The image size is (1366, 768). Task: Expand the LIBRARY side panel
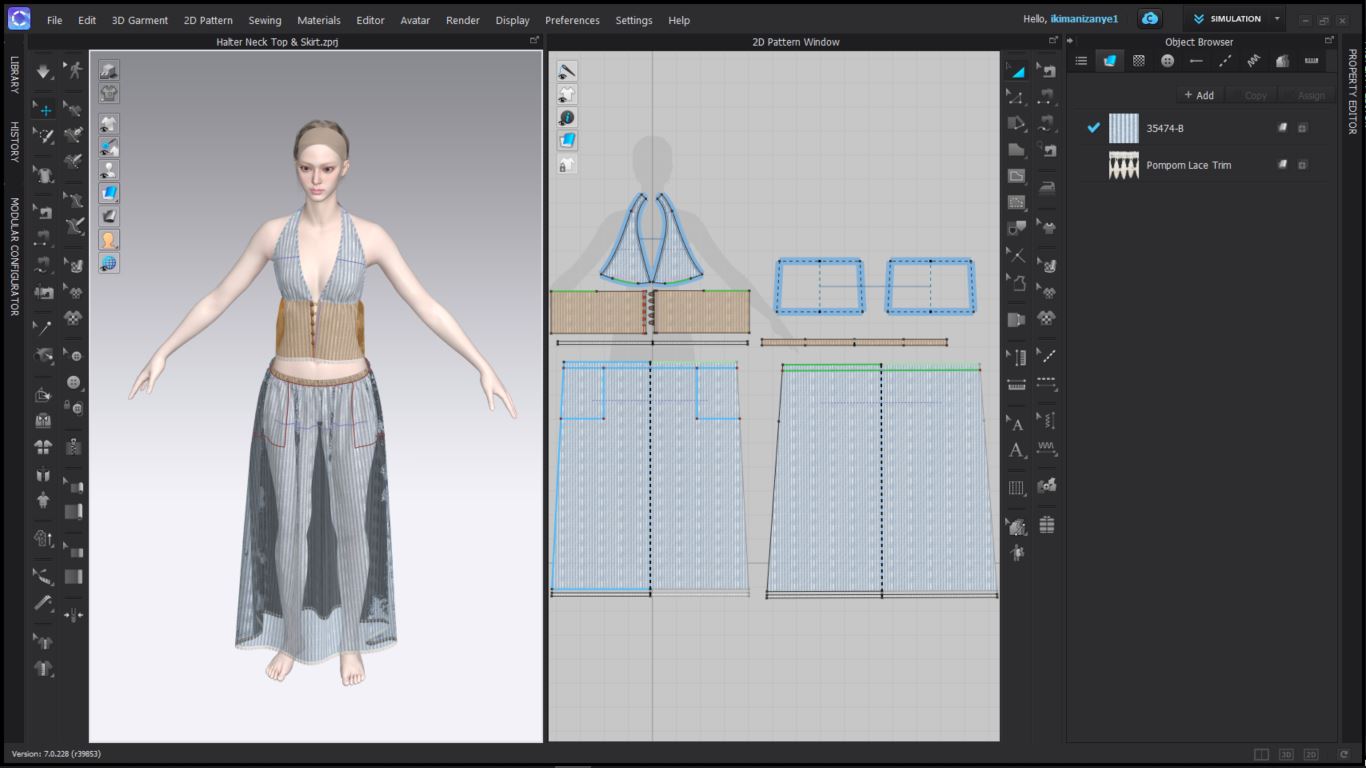pyautogui.click(x=14, y=75)
